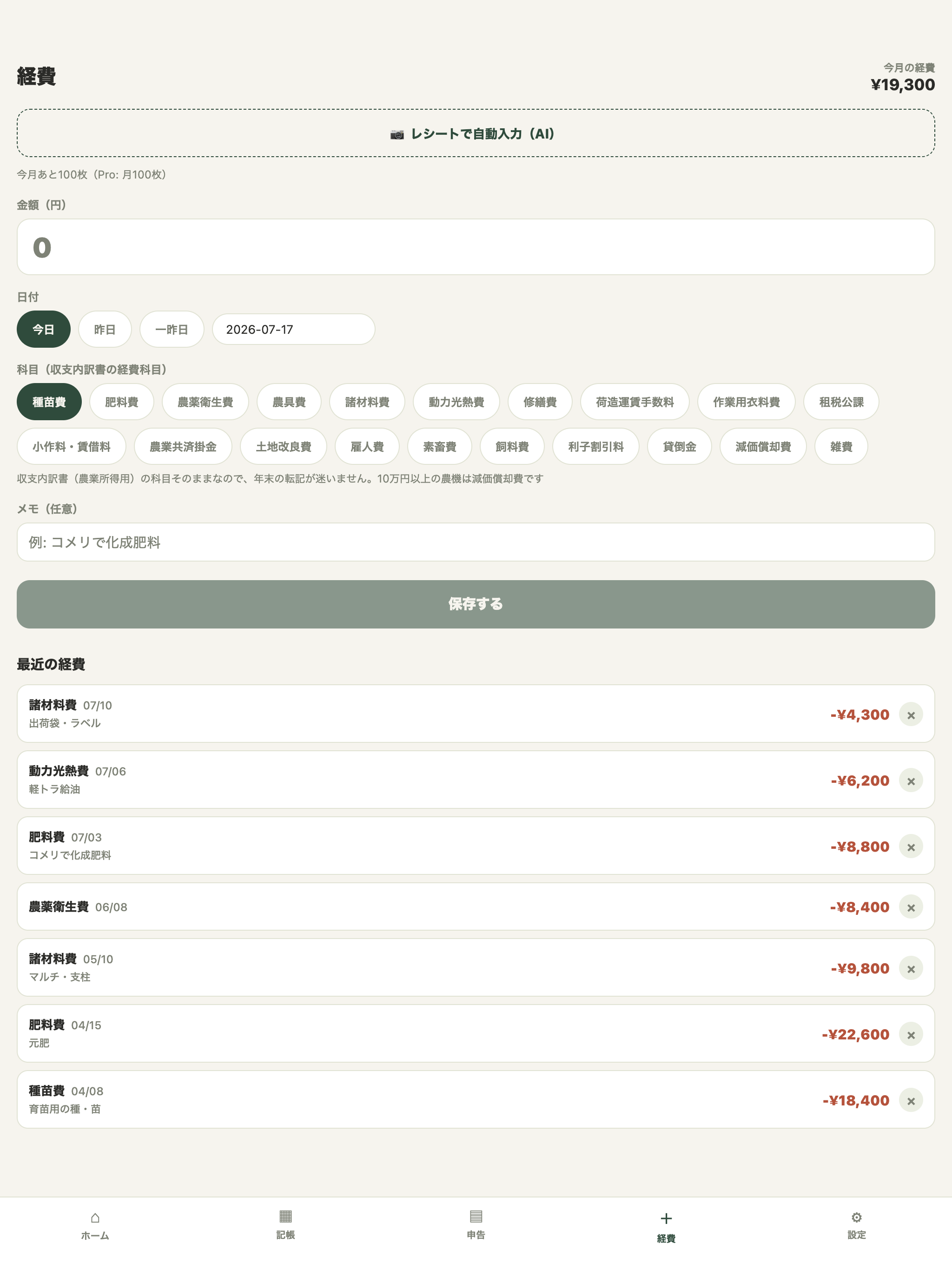Open the 記帳 tab in bottom navigation

coord(285,1225)
